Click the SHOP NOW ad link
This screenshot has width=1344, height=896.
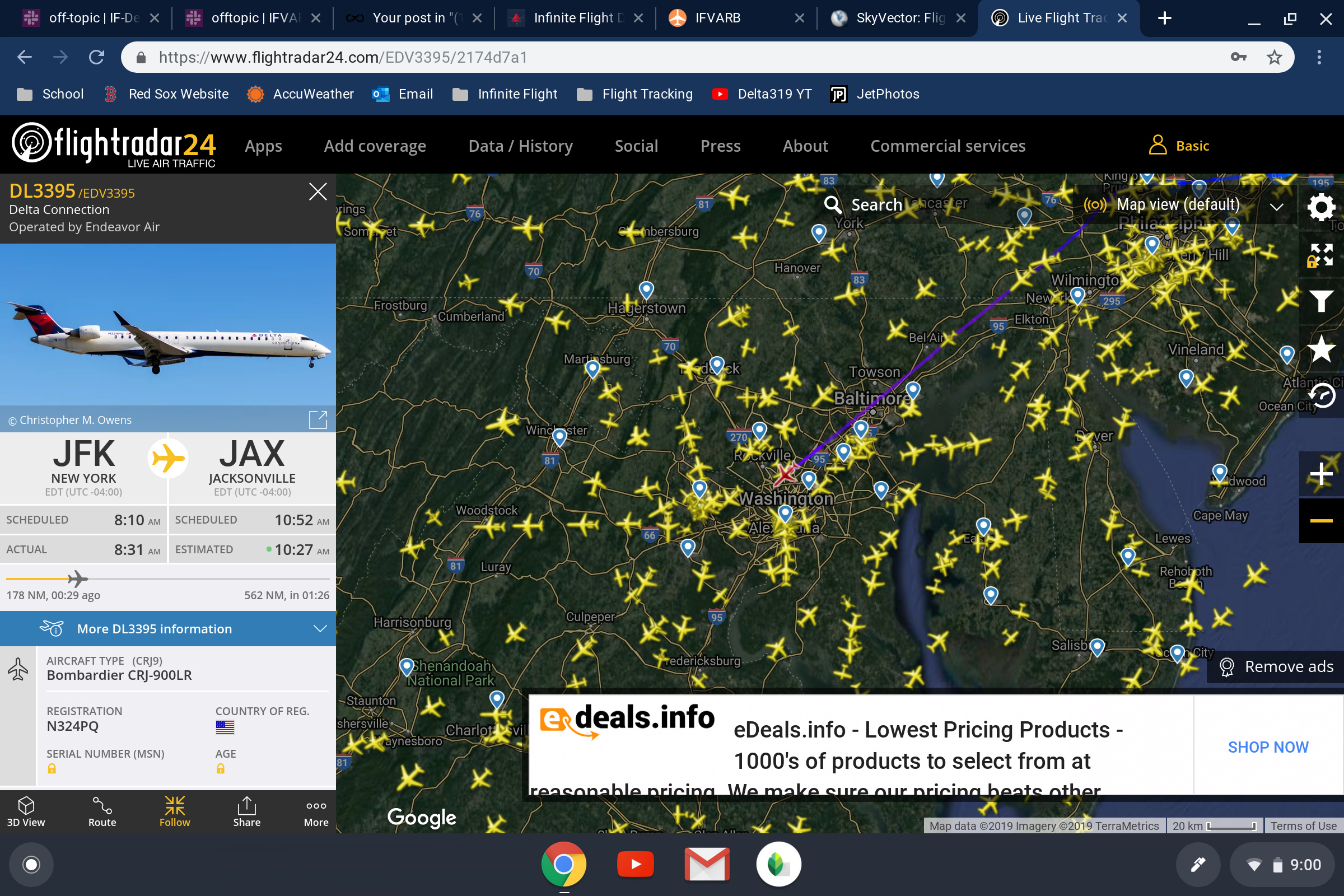point(1268,747)
